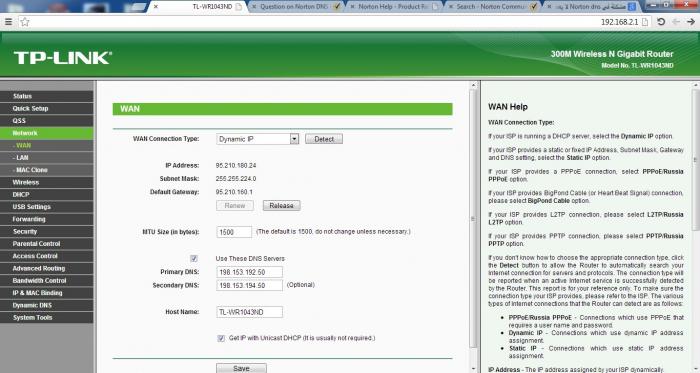Bookmark page with star icon
Viewport: 700px width, 373px height.
25,22
